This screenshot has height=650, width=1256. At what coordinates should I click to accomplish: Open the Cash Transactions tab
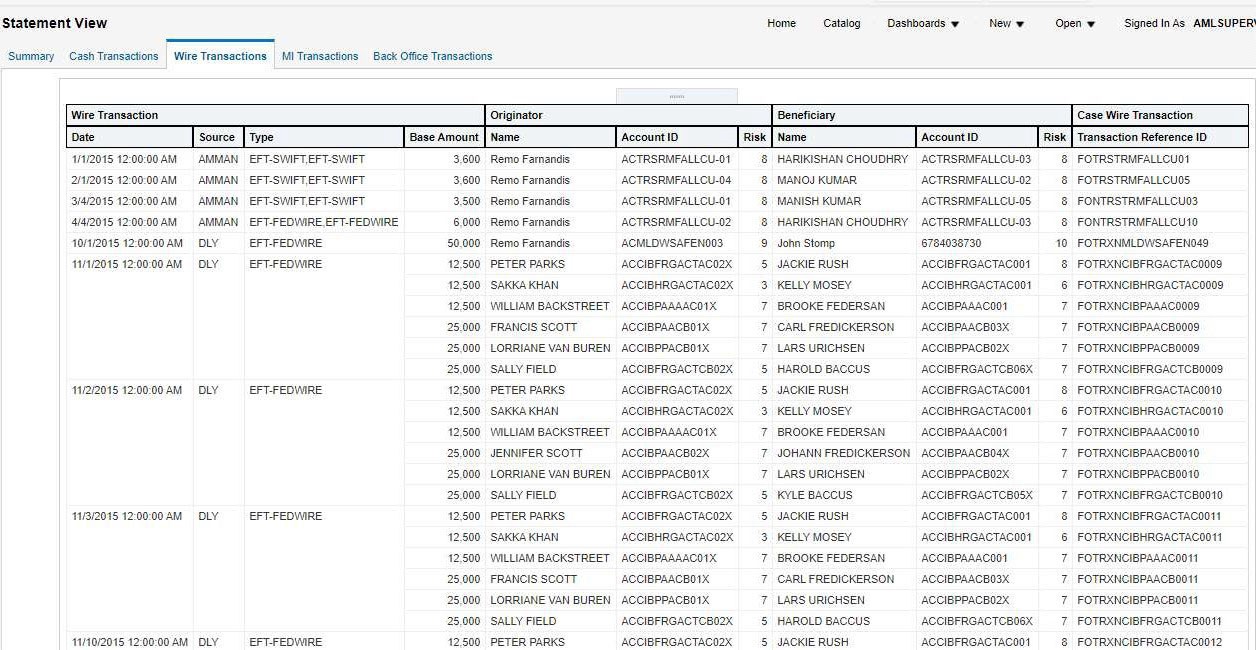(x=113, y=56)
